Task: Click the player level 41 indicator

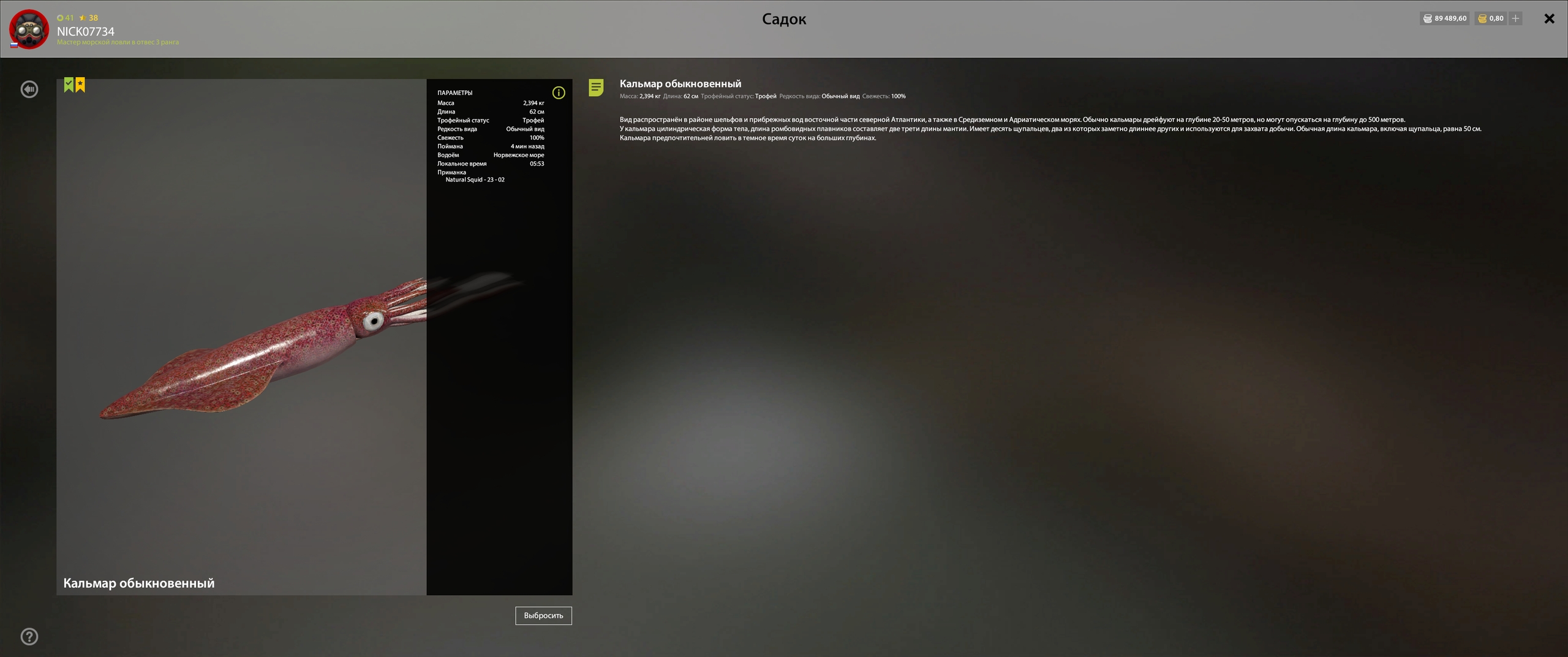Action: 66,18
